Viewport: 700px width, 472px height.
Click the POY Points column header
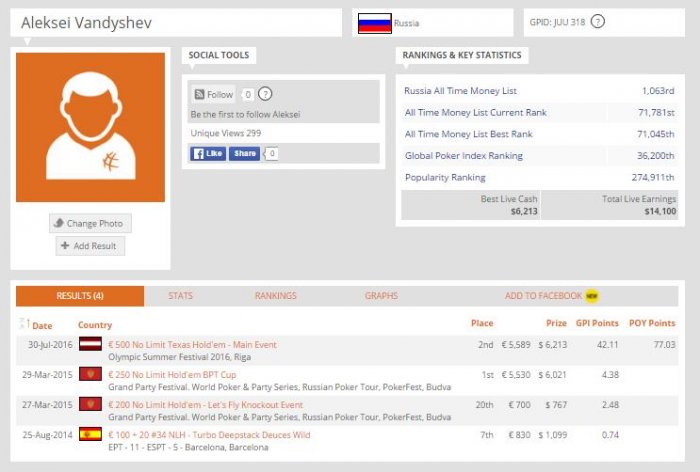click(x=652, y=323)
